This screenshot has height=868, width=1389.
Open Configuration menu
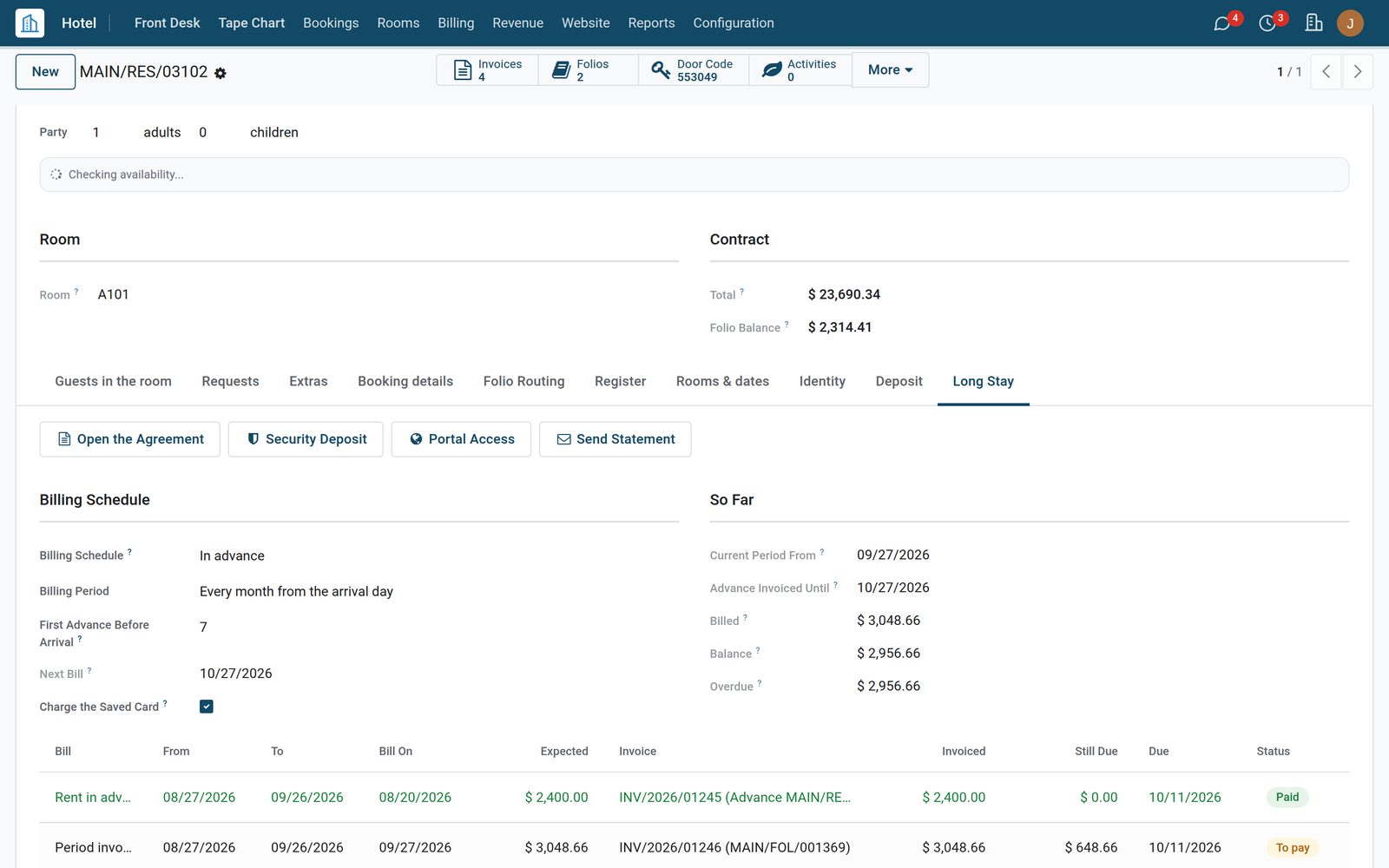[x=734, y=23]
